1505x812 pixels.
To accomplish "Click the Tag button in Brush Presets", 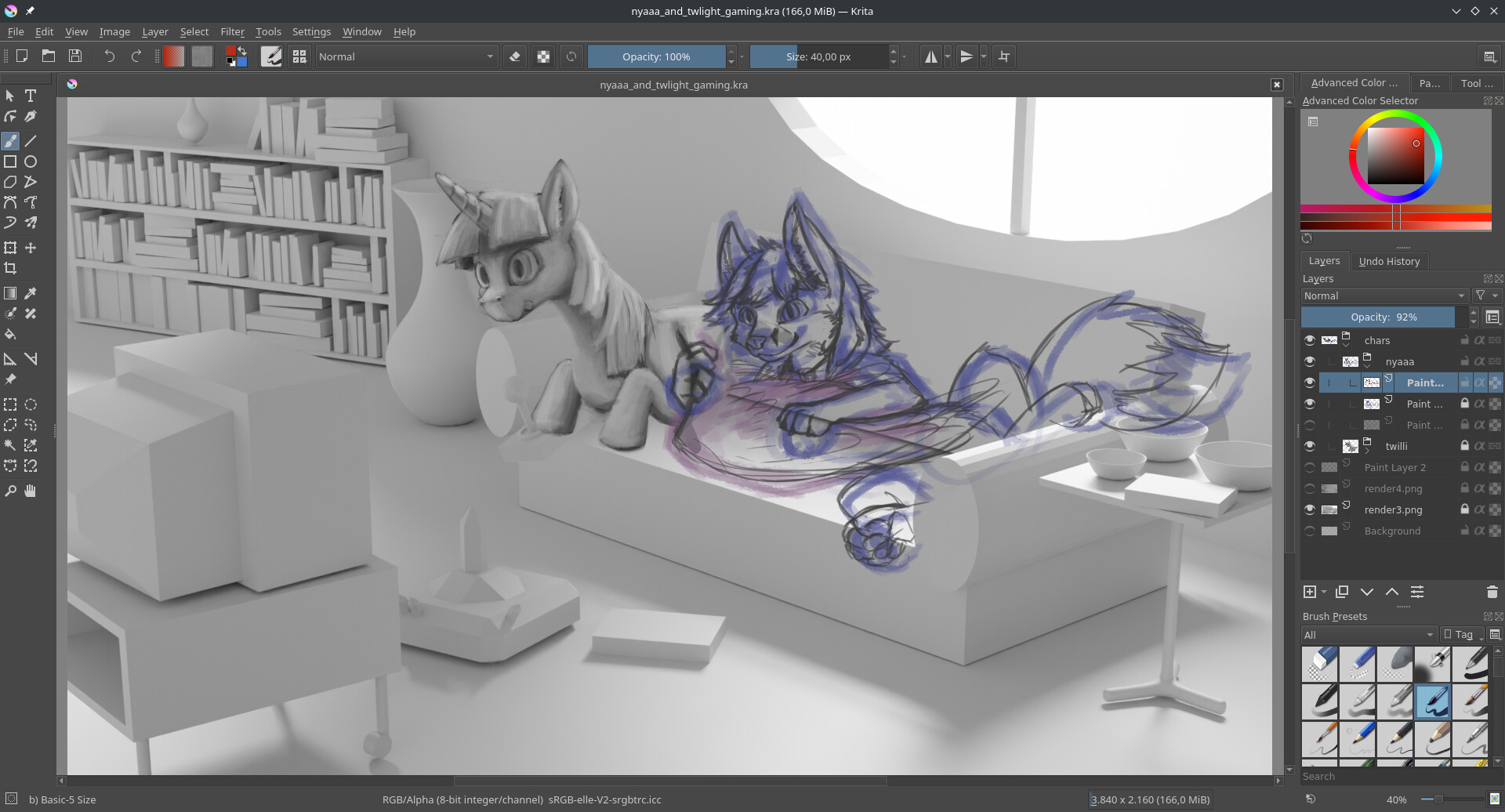I will point(1461,634).
